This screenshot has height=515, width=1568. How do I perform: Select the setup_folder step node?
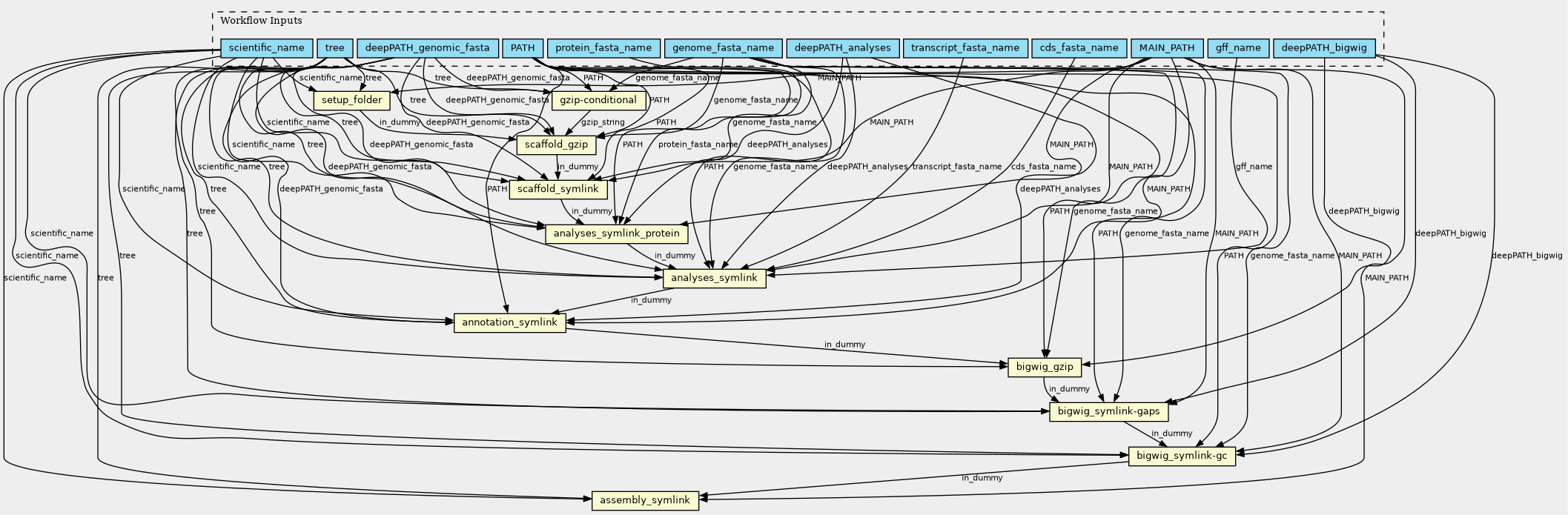click(351, 100)
